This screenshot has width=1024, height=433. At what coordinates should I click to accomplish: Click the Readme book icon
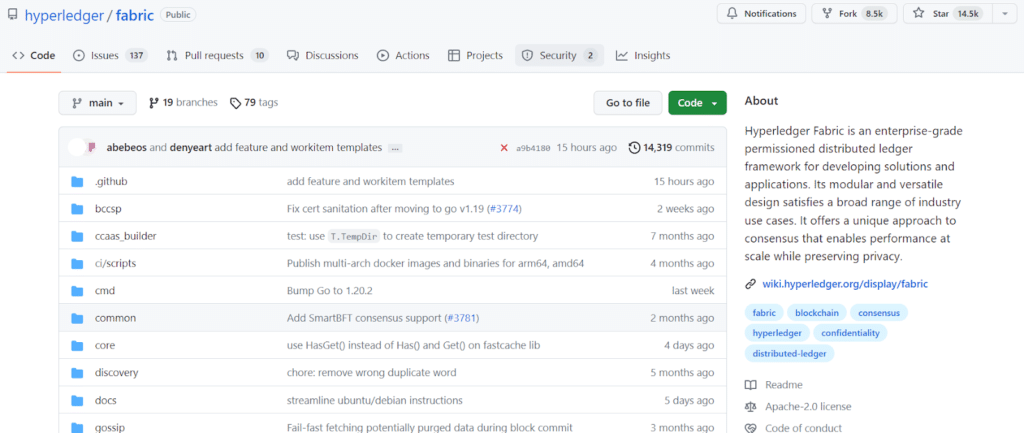pos(751,385)
